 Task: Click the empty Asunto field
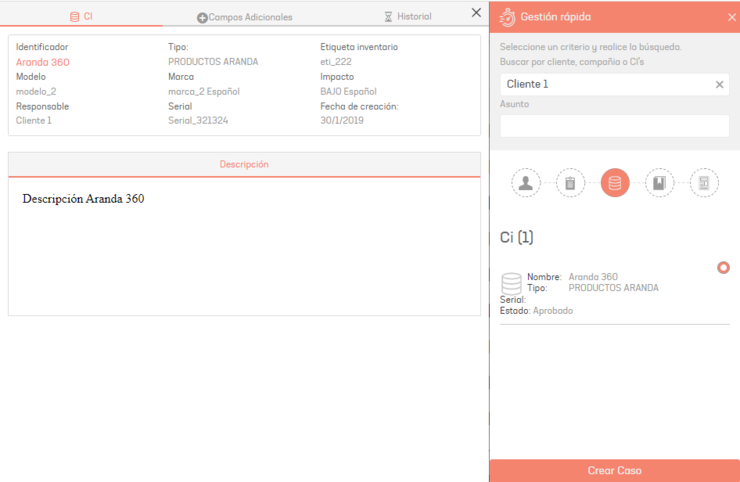click(614, 126)
